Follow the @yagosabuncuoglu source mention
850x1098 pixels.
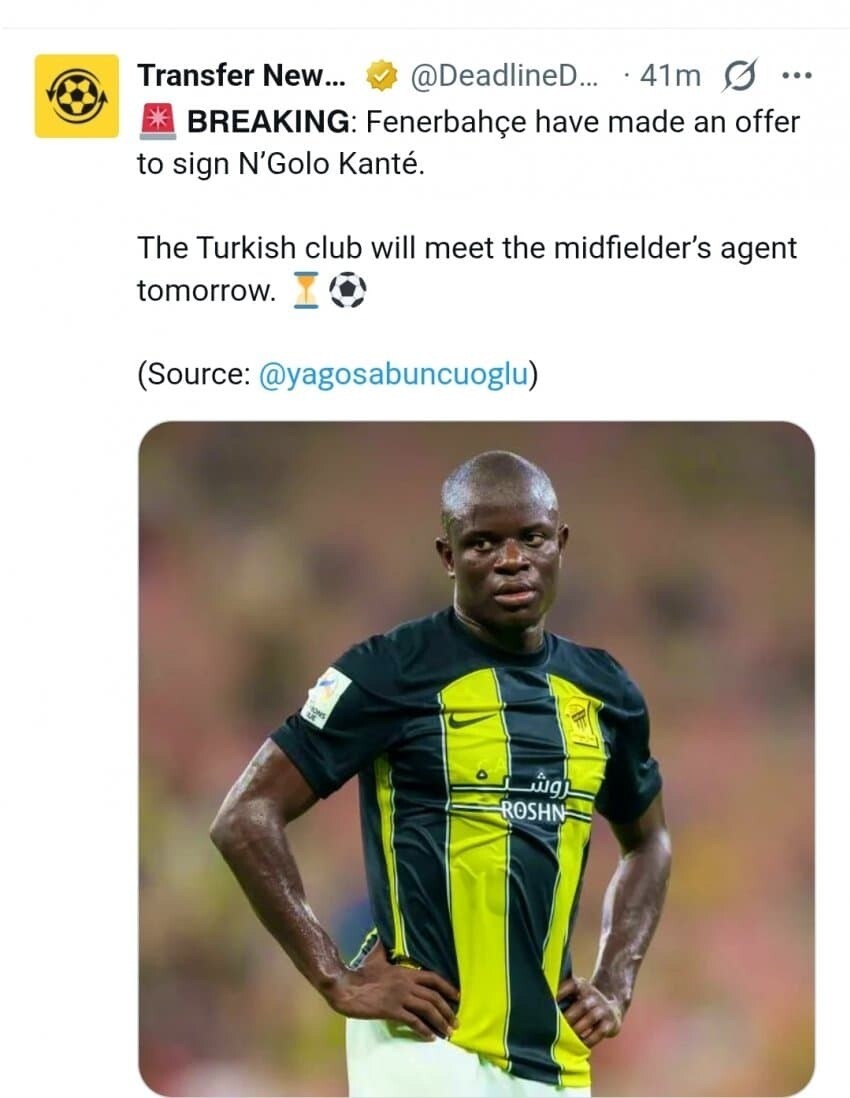click(x=393, y=374)
